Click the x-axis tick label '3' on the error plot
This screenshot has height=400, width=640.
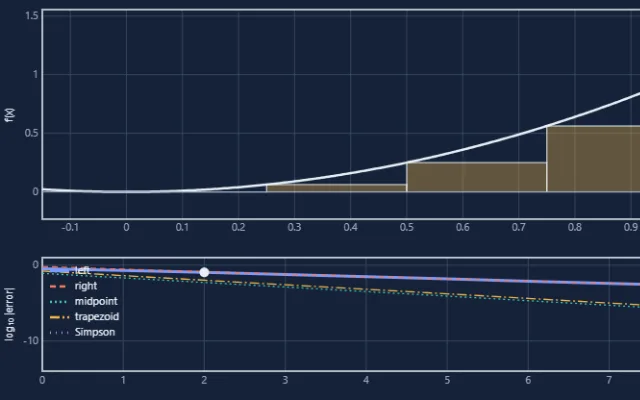(x=285, y=380)
